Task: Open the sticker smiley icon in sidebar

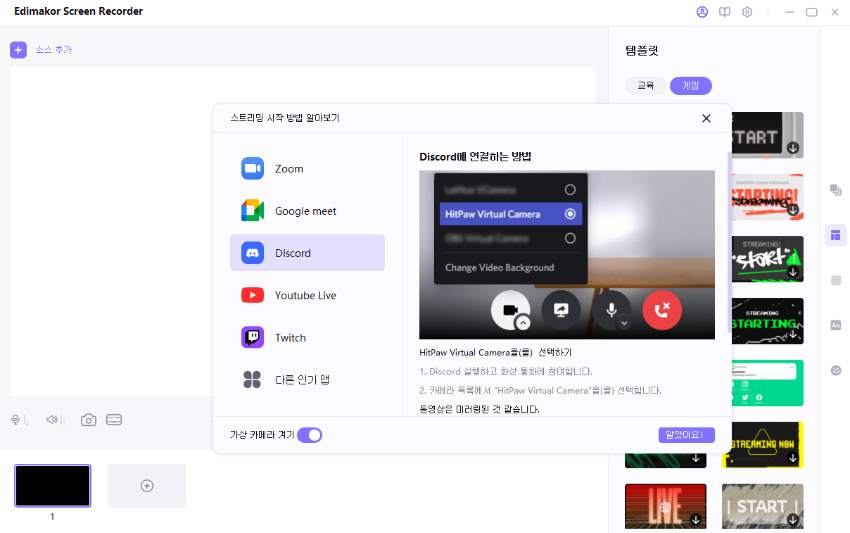Action: tap(836, 370)
